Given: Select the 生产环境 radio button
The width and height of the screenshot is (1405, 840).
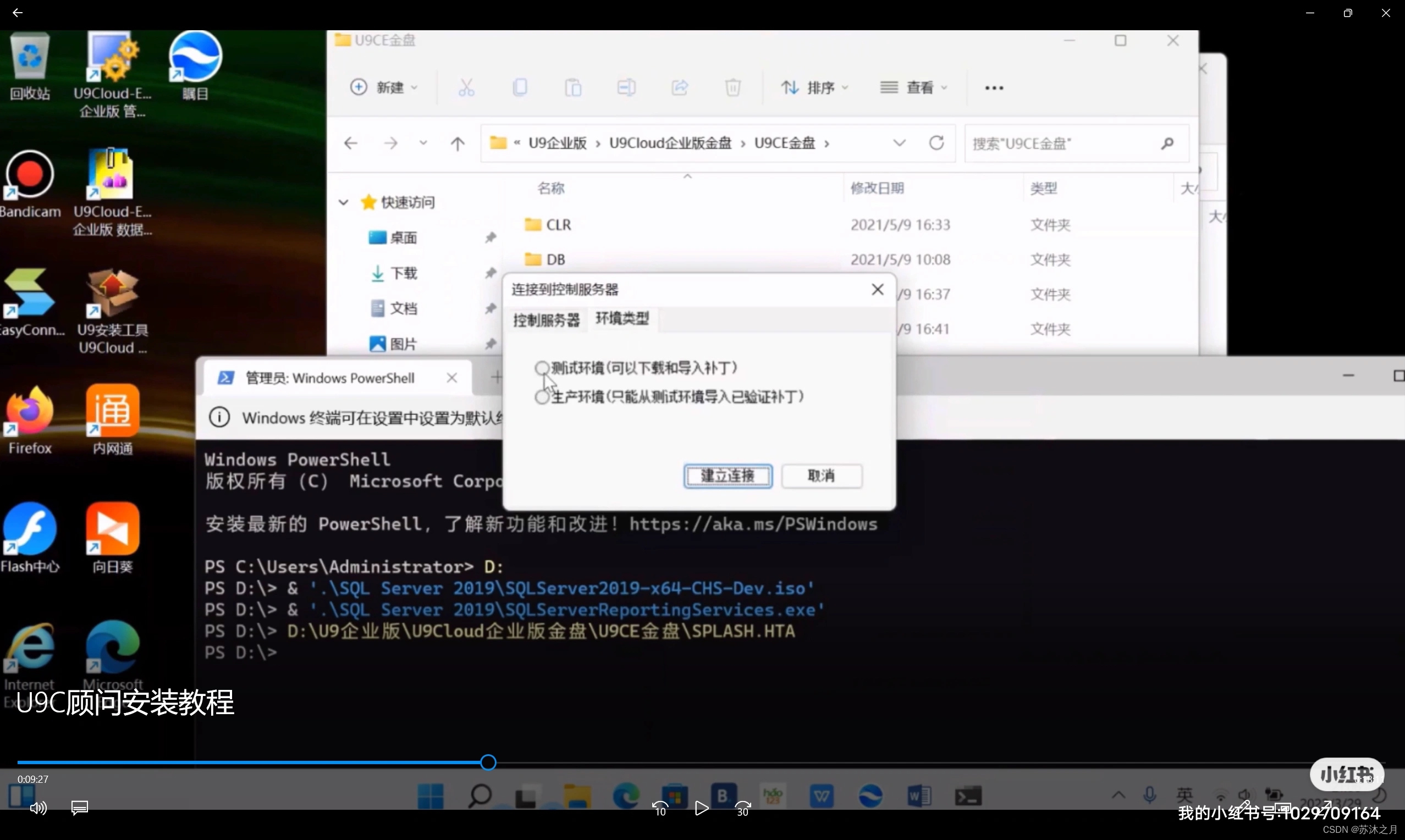Looking at the screenshot, I should 542,397.
